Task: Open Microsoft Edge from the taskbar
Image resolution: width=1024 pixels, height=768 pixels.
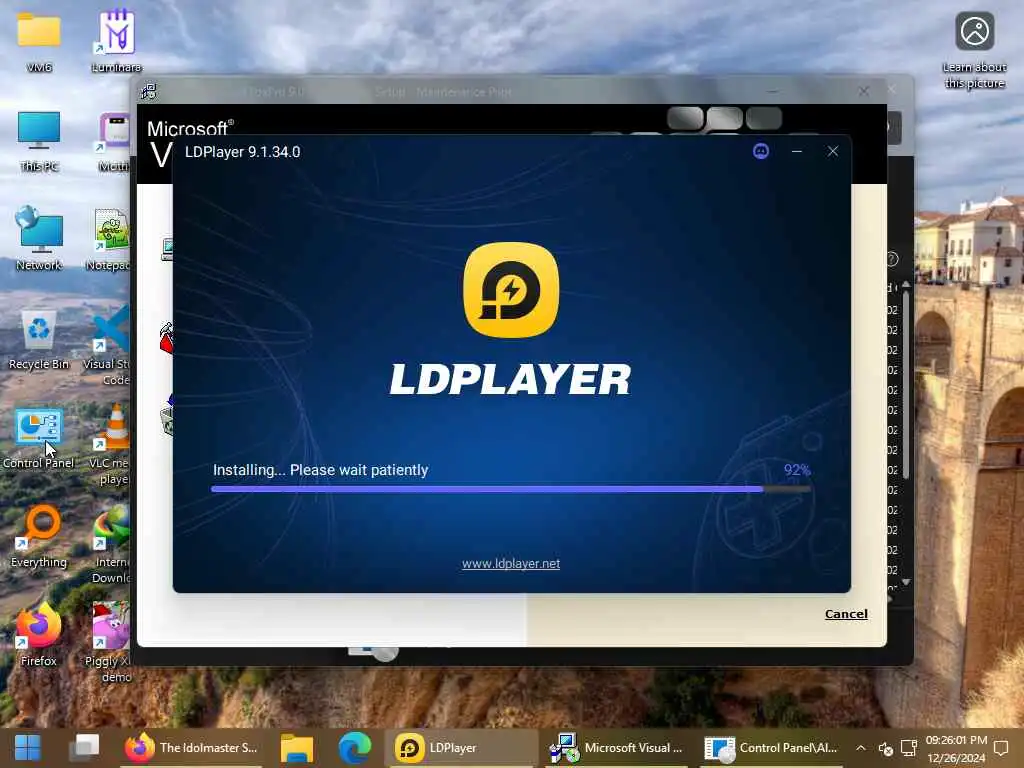Action: point(354,748)
